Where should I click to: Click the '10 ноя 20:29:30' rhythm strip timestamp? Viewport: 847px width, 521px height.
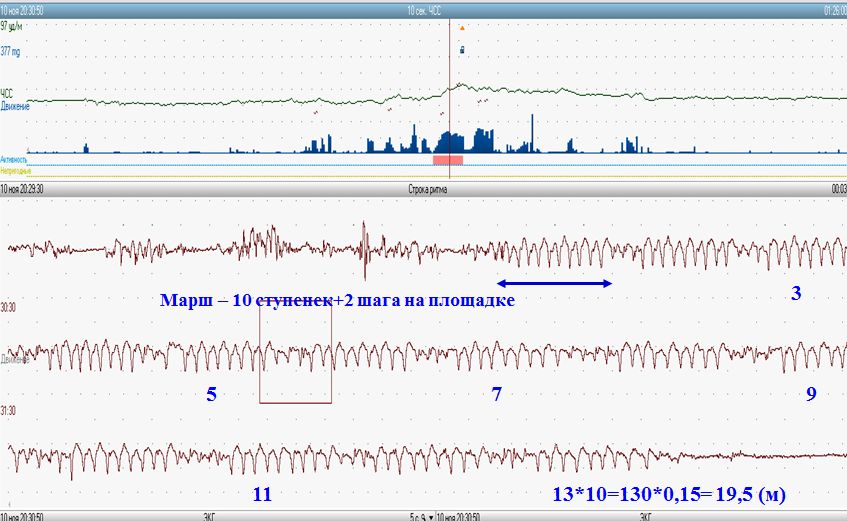(22, 189)
